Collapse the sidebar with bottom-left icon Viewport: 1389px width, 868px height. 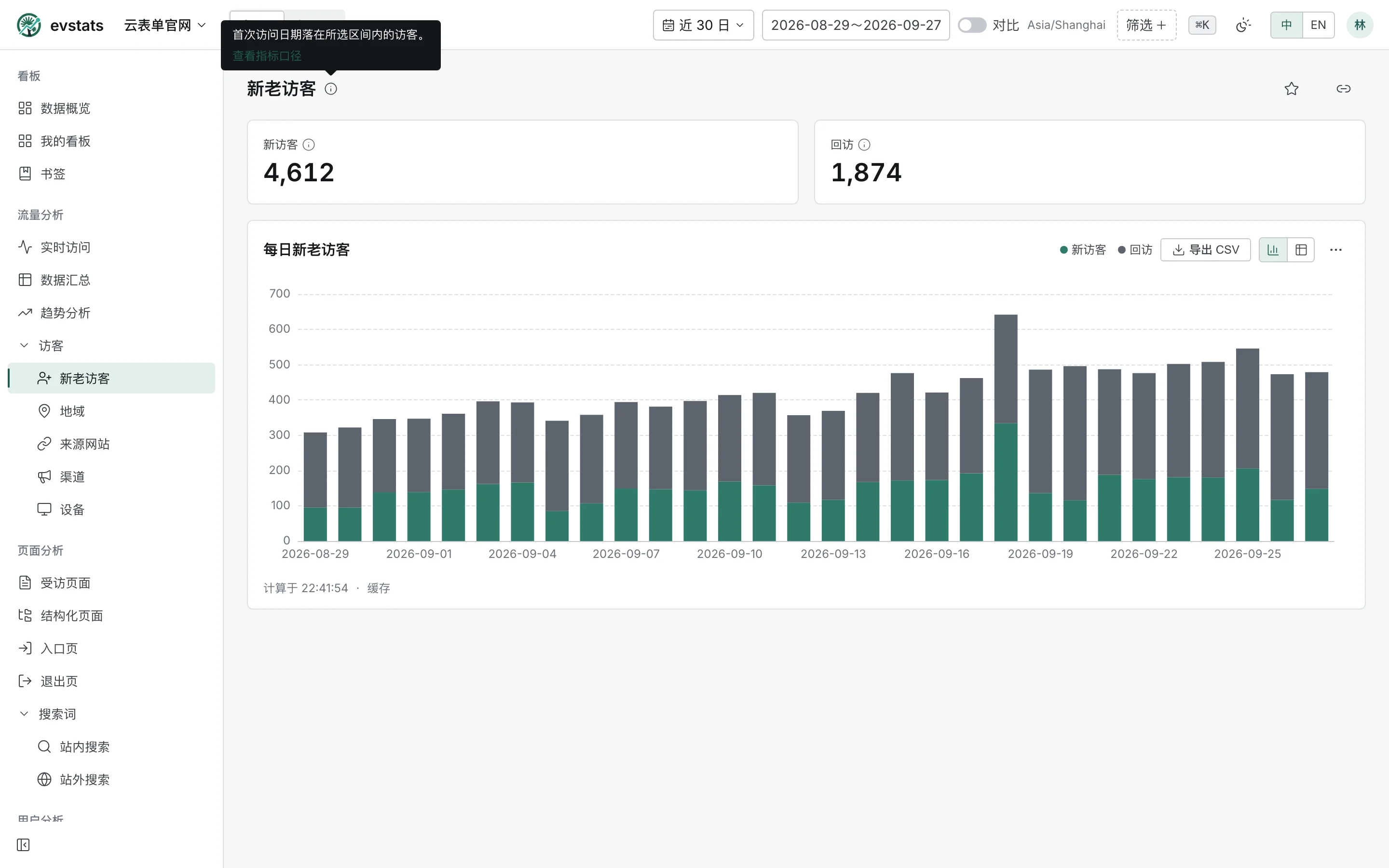24,844
